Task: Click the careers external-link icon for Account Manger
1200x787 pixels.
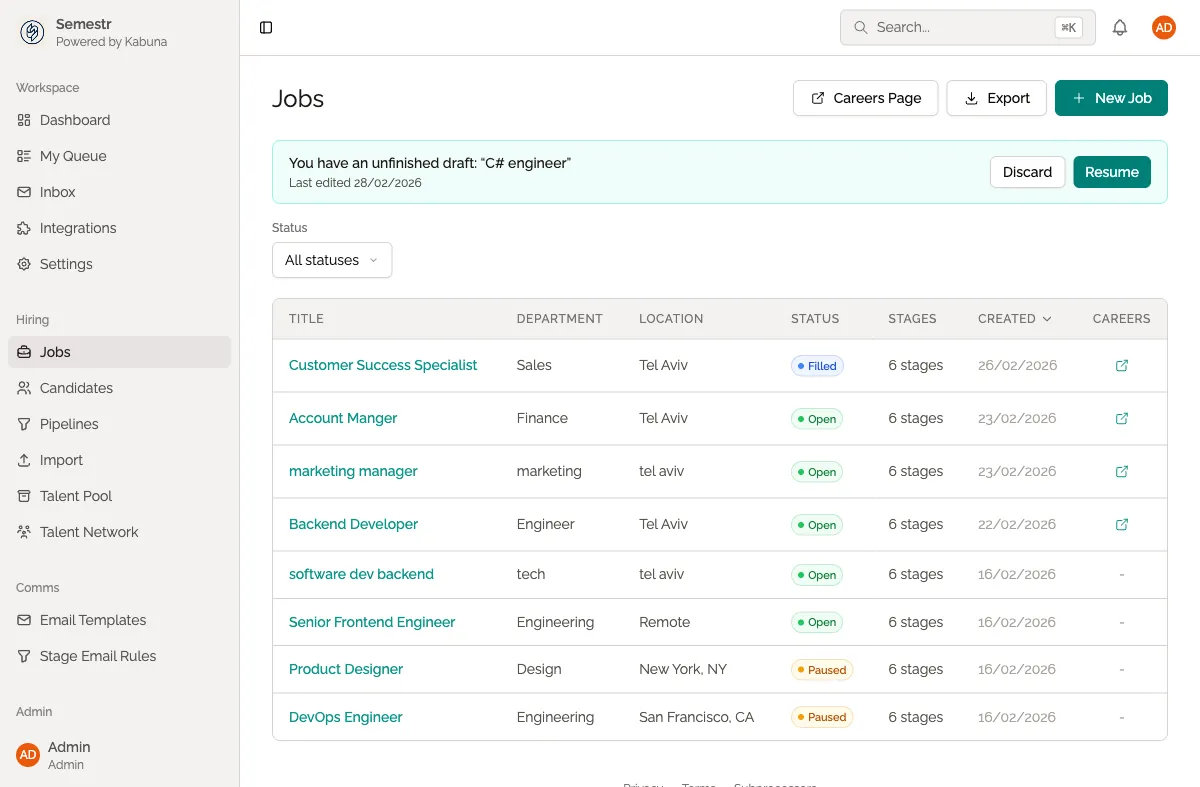Action: point(1121,418)
